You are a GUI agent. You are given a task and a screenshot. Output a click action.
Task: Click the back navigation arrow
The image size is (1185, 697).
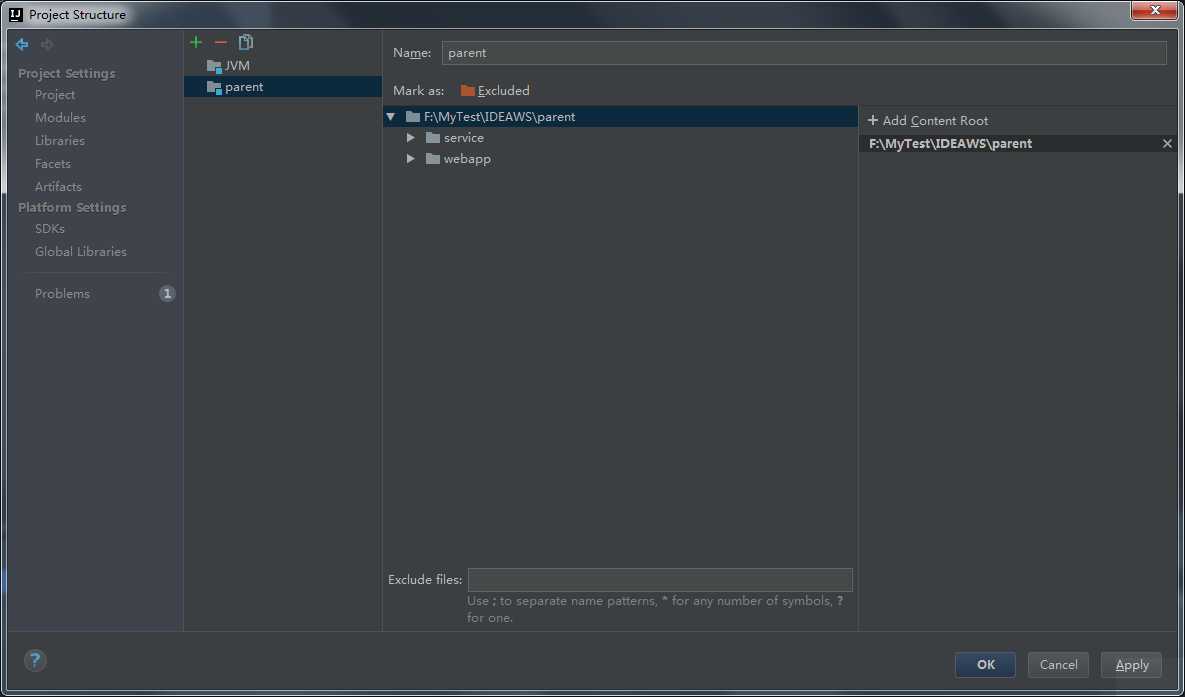pyautogui.click(x=22, y=45)
